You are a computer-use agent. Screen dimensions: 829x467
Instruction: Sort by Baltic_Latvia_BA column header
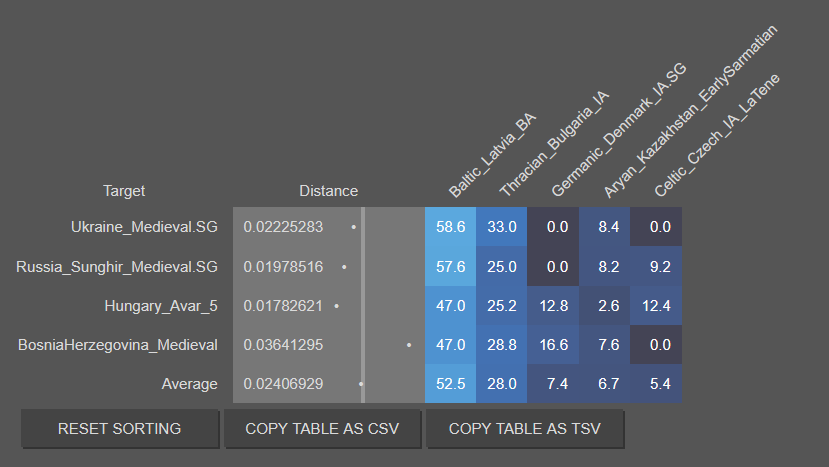[x=492, y=155]
